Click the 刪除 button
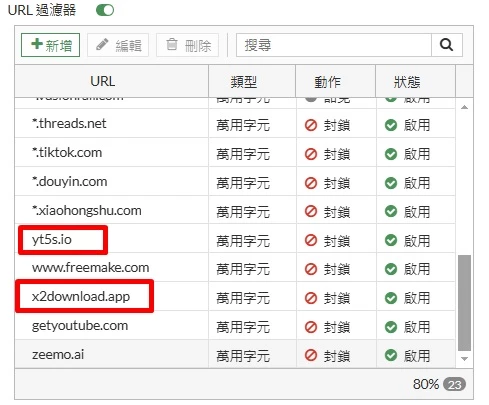 [x=188, y=45]
